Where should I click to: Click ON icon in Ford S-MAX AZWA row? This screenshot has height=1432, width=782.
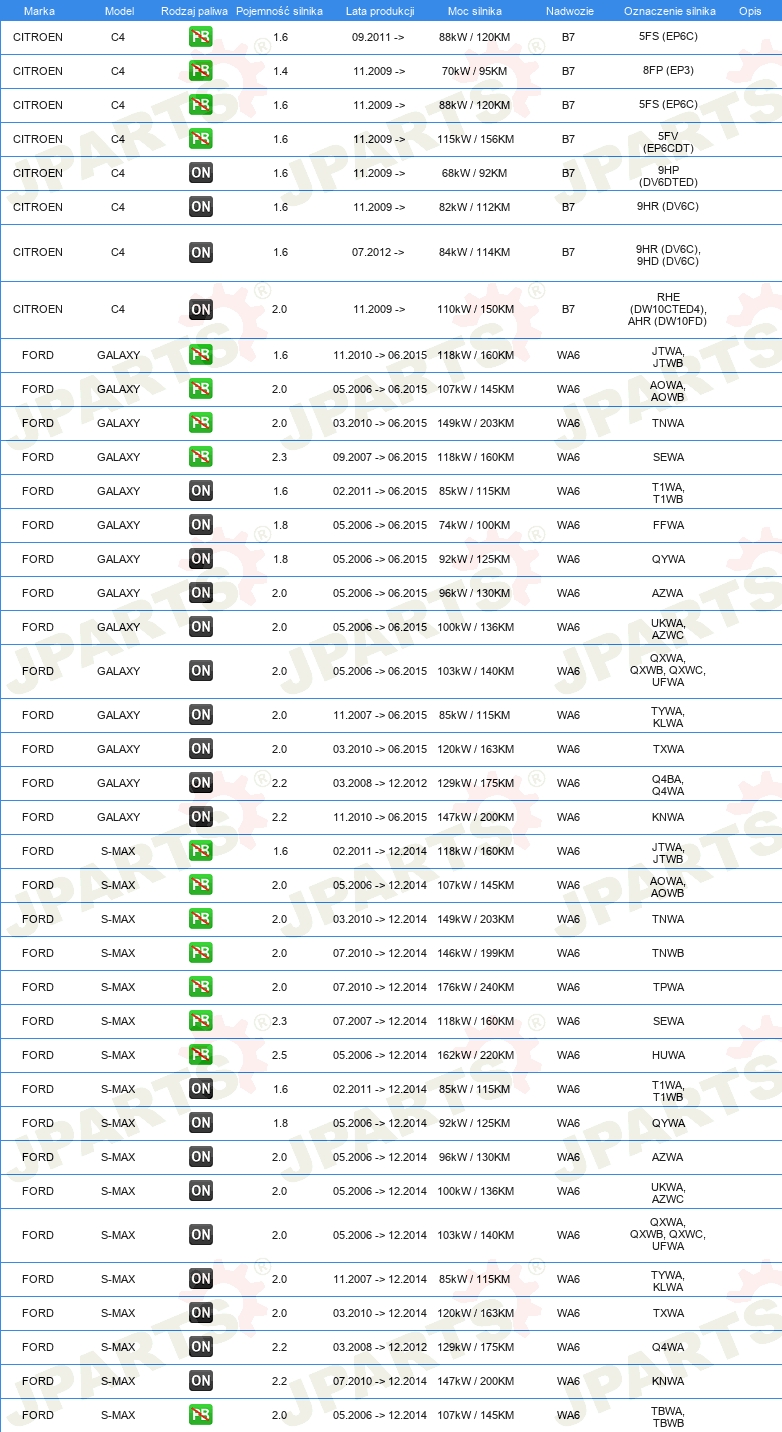coord(201,1157)
